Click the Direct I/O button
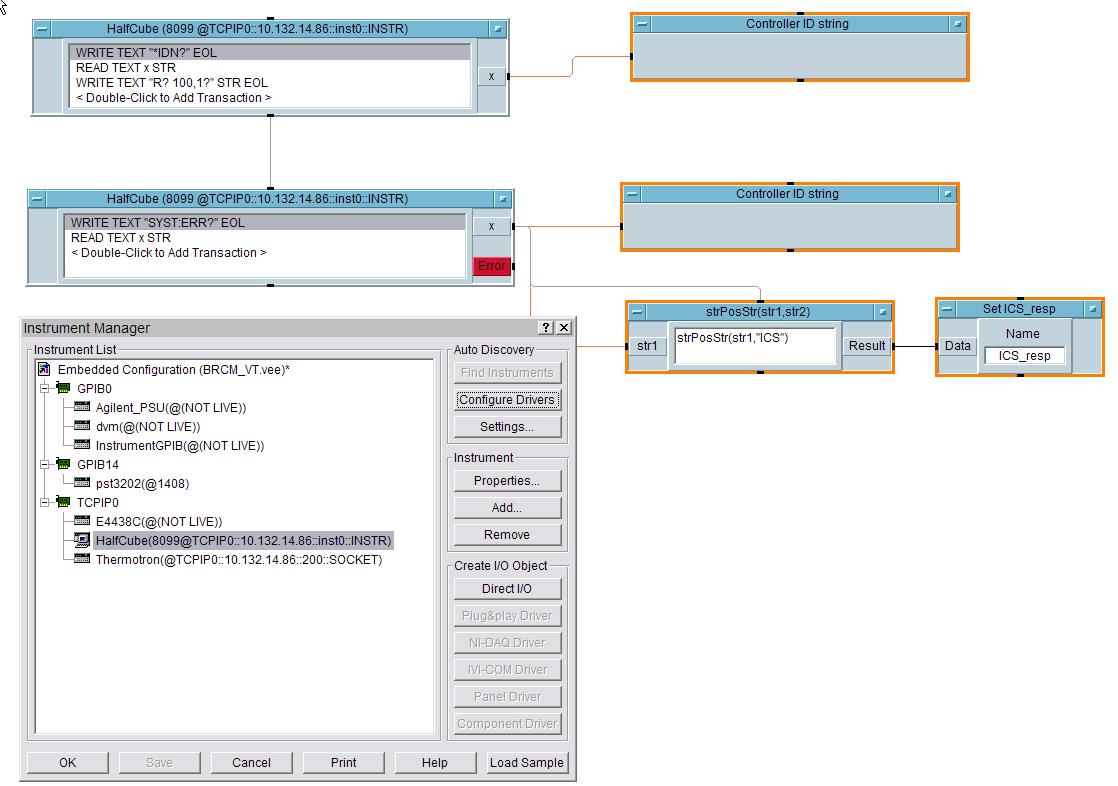The width and height of the screenshot is (1118, 786). (x=507, y=589)
